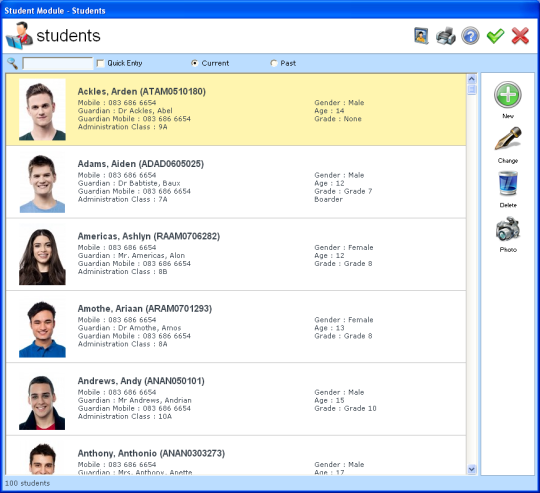Click the text 'Guardian : Dr Babtiste, Baux'

[129, 183]
